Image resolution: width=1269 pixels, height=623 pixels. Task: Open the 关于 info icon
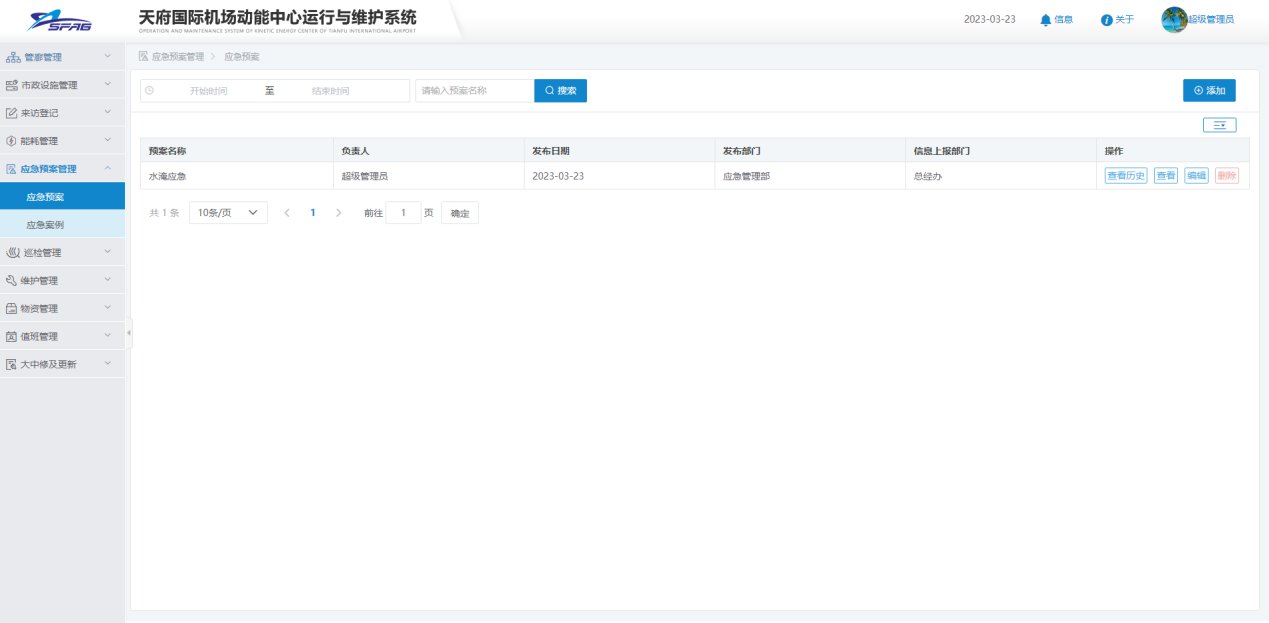tap(1107, 20)
